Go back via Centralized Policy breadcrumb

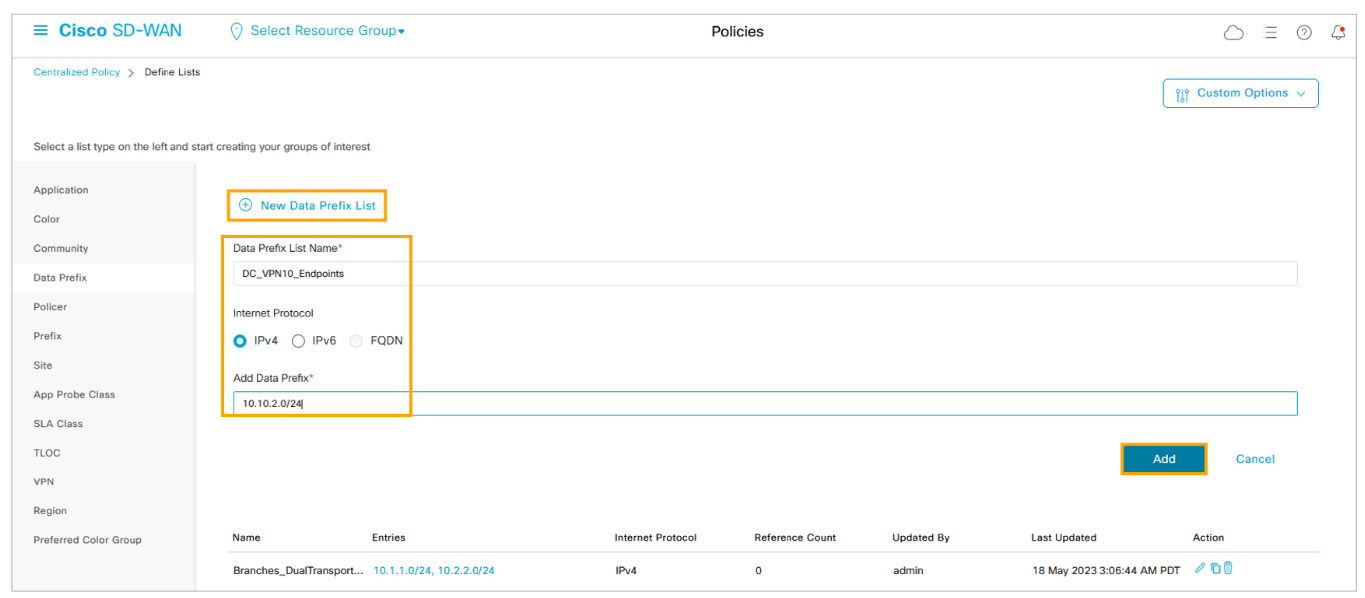76,72
